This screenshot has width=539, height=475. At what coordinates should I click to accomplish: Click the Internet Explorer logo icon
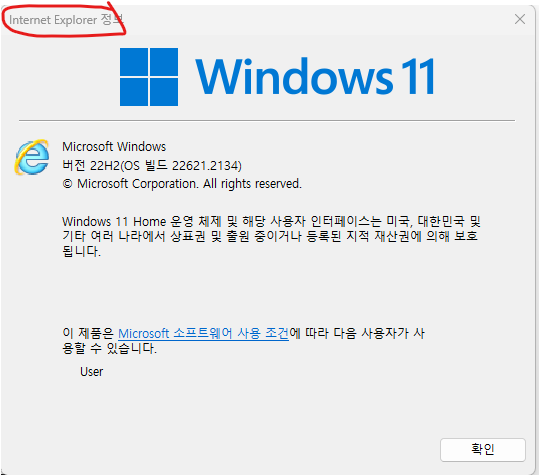point(32,157)
